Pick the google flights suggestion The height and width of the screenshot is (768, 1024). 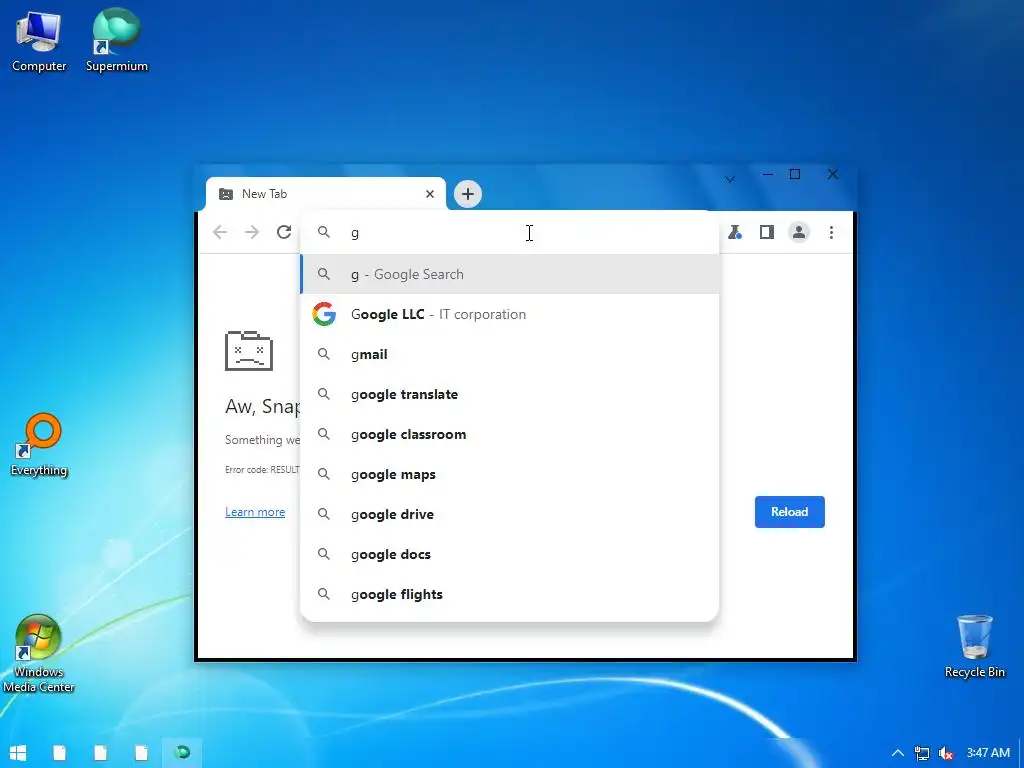click(509, 594)
